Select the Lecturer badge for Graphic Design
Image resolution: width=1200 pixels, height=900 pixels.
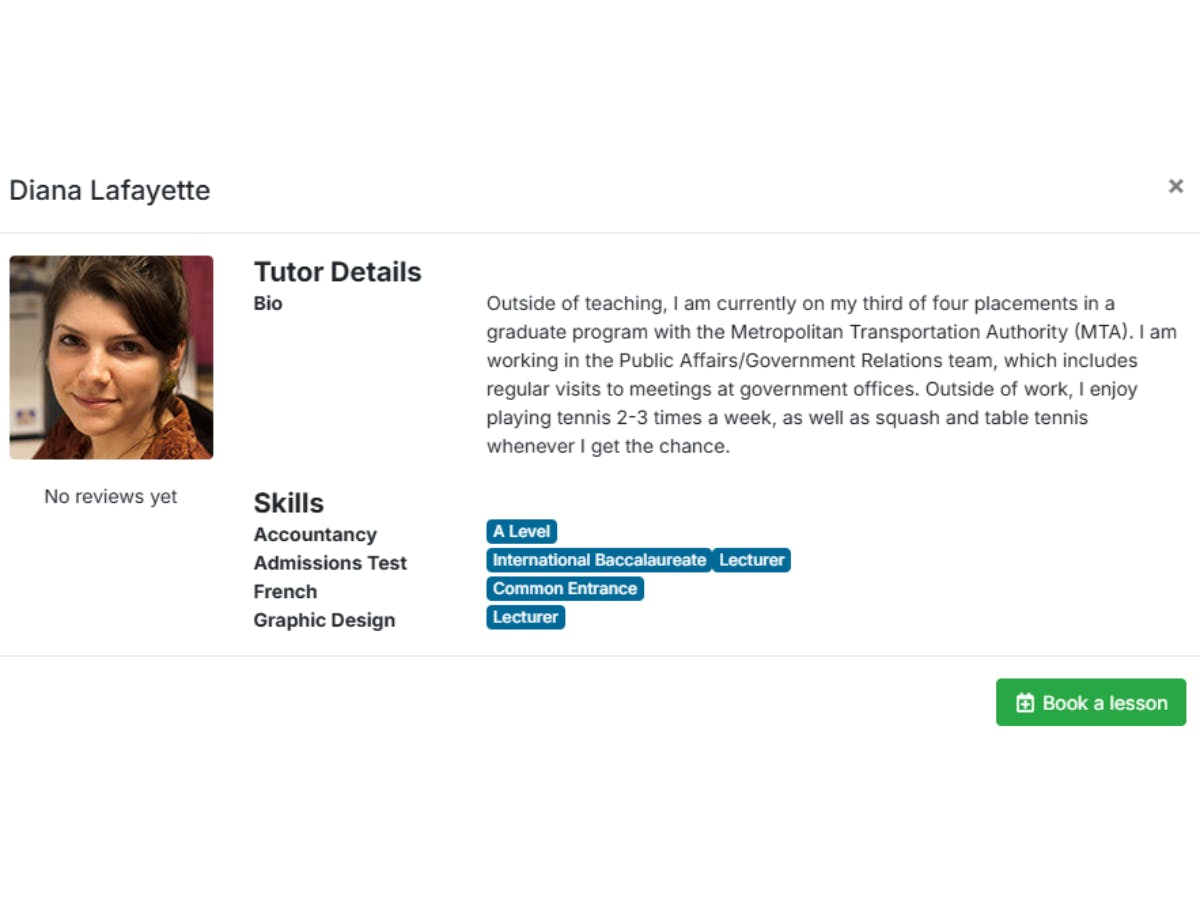pyautogui.click(x=526, y=617)
